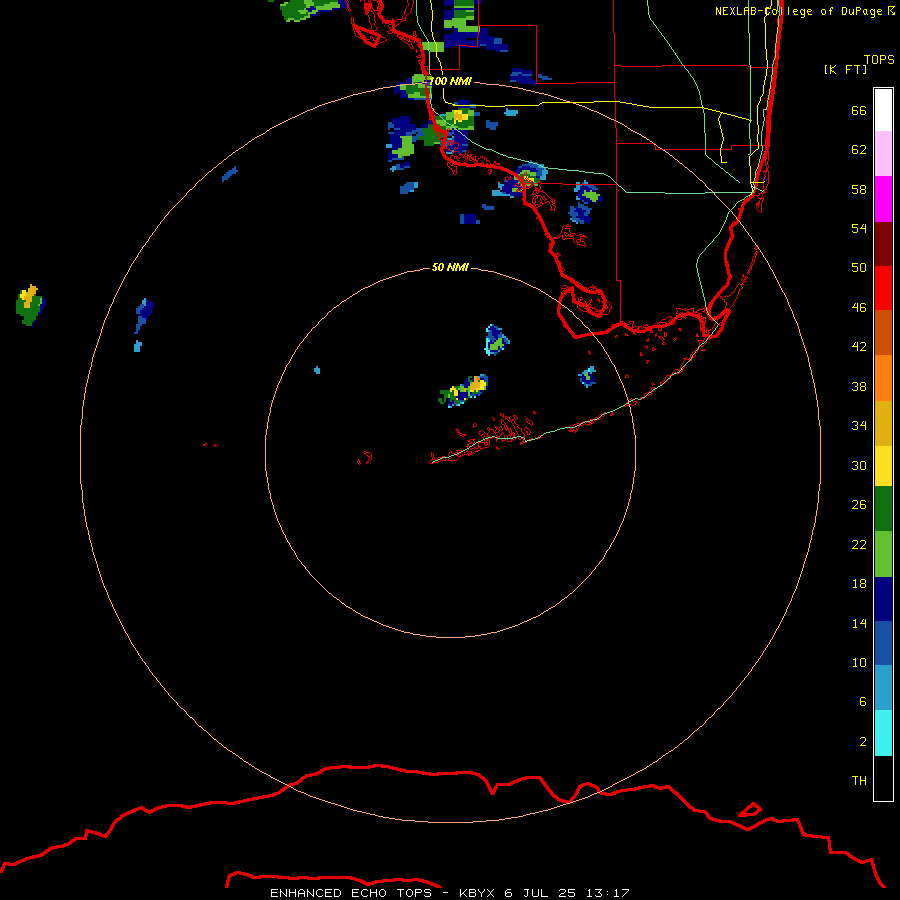
Task: Click legend value 10
Action: [x=859, y=663]
